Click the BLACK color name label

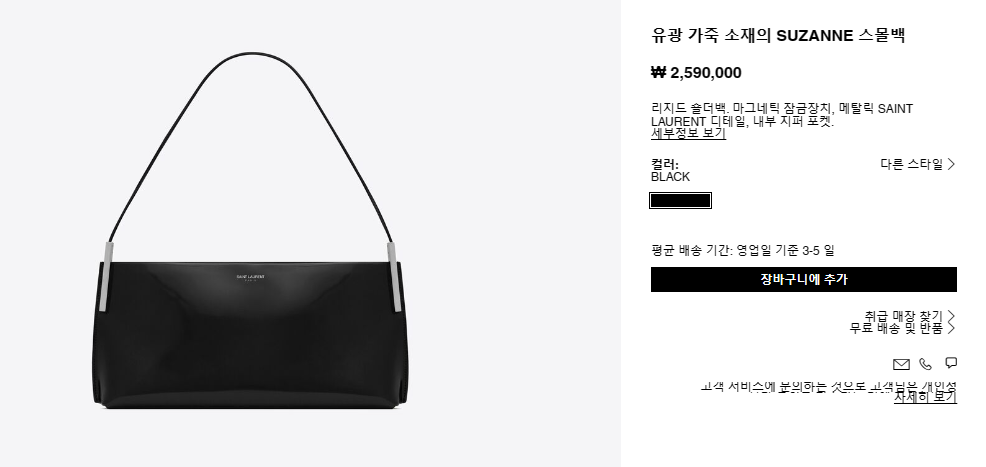click(670, 177)
